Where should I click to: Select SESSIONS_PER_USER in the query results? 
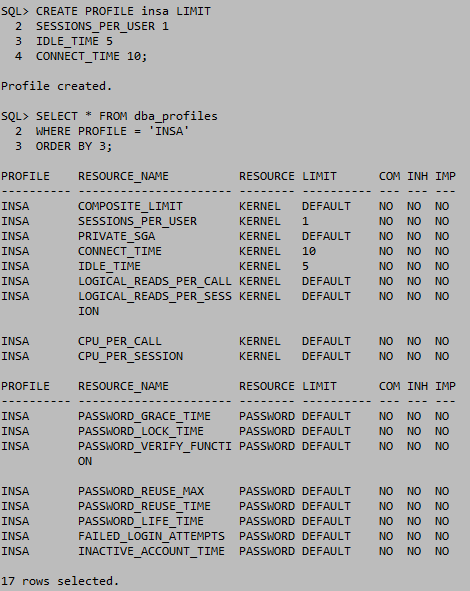click(x=137, y=221)
